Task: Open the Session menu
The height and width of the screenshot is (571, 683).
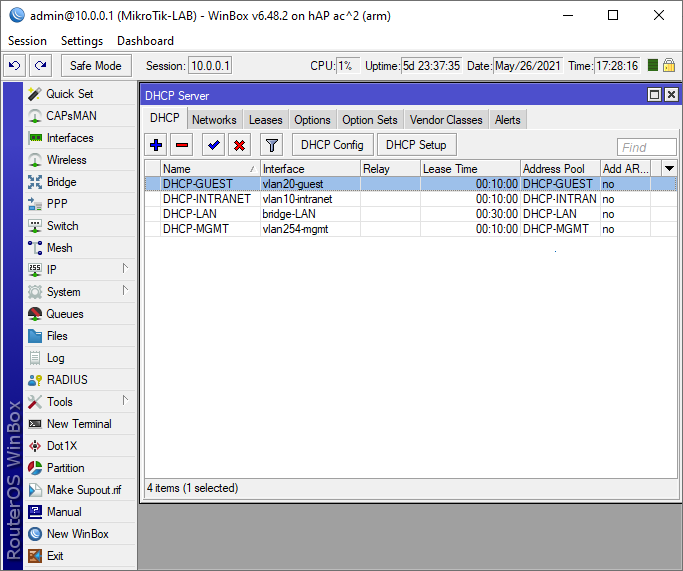Action: click(x=27, y=41)
